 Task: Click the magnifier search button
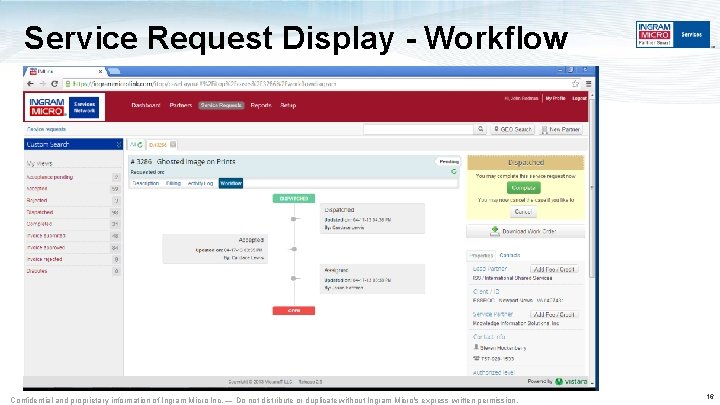click(x=480, y=129)
